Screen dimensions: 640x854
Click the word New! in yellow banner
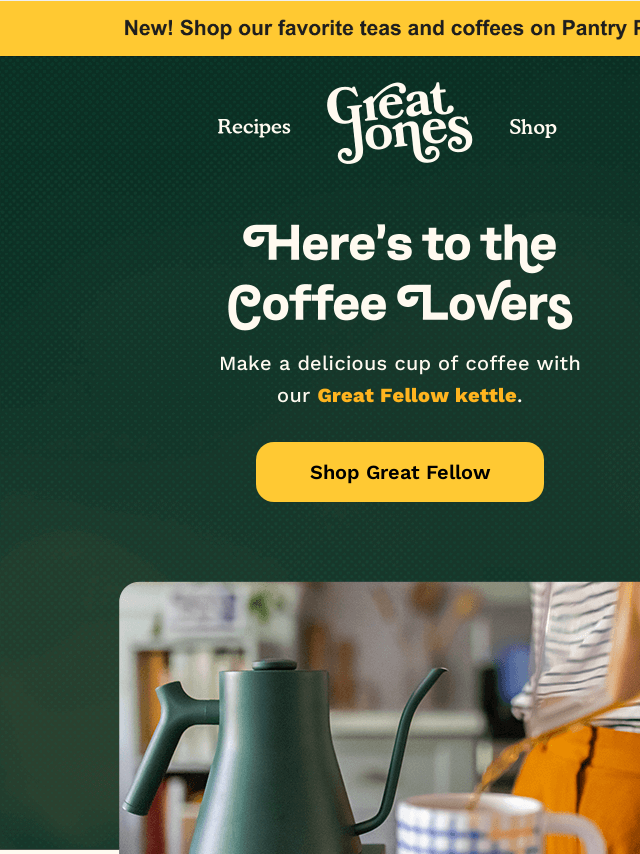coord(149,28)
